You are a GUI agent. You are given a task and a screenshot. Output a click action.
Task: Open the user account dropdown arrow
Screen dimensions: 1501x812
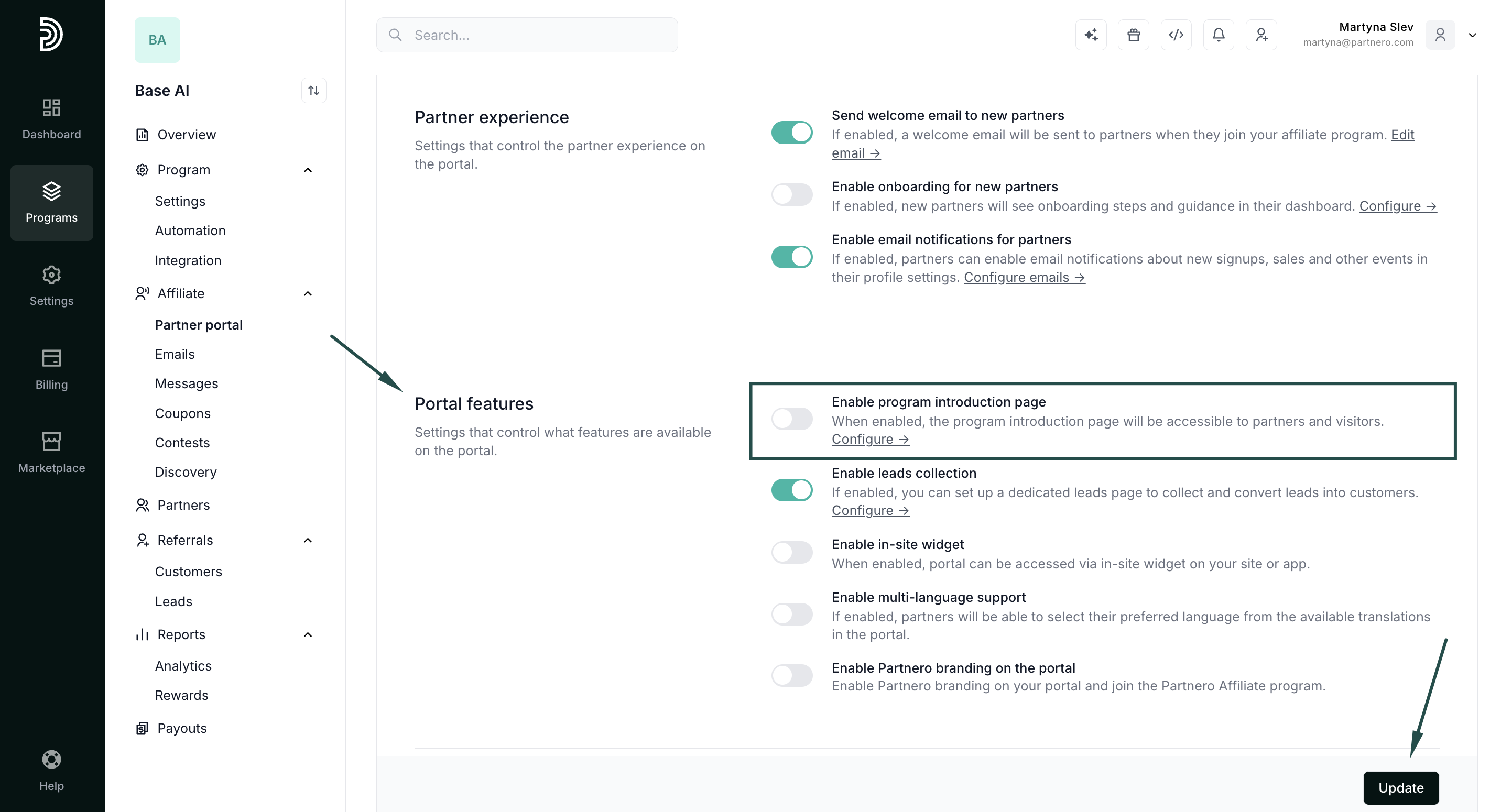[1472, 35]
